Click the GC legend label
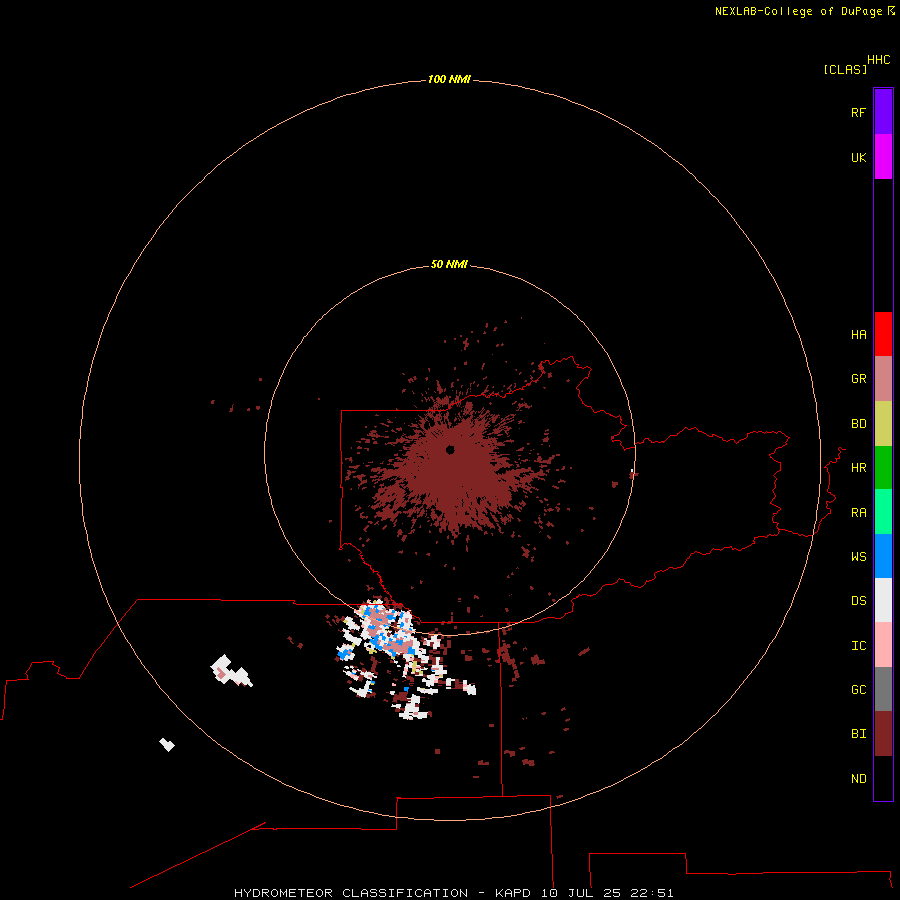This screenshot has width=900, height=900. pyautogui.click(x=858, y=689)
